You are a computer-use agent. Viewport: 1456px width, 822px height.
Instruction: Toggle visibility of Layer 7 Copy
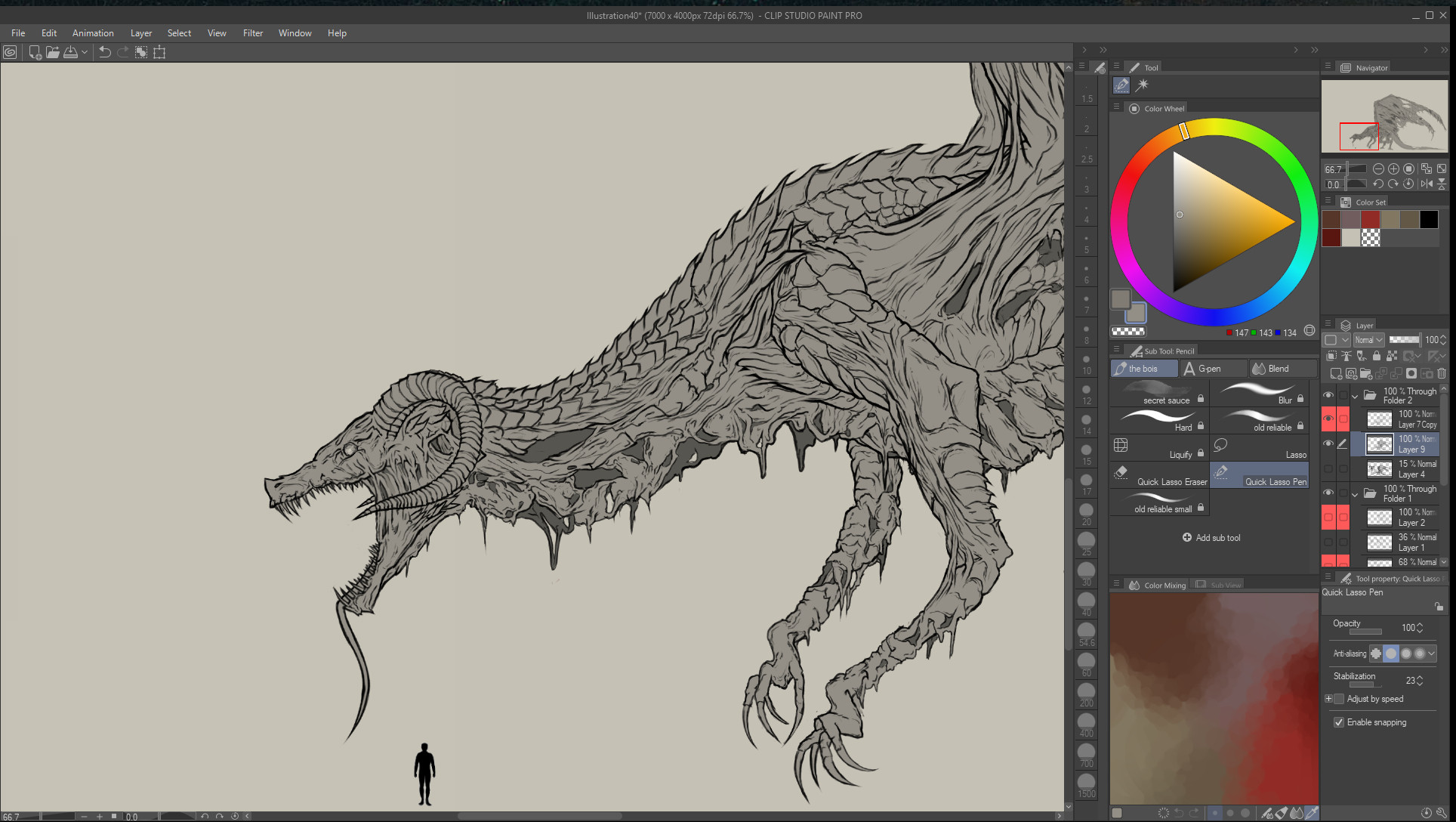[x=1328, y=419]
